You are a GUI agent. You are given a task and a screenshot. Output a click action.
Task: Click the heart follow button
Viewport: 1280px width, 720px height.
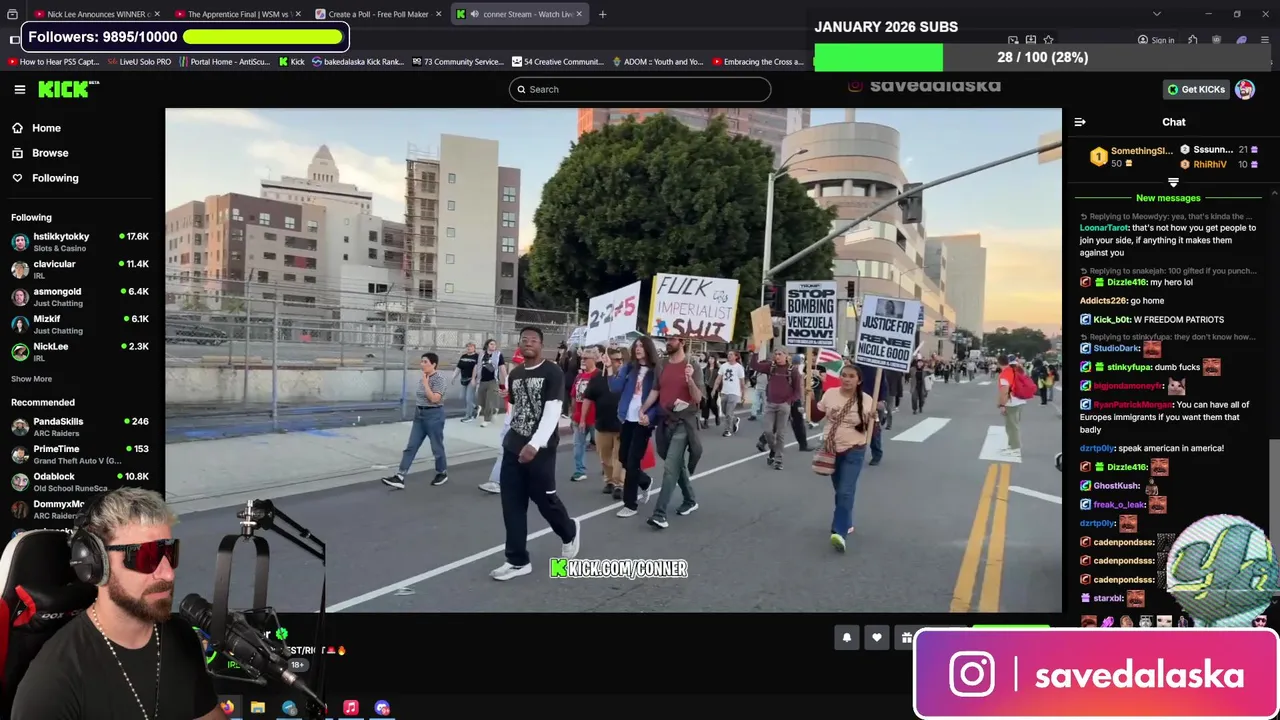click(x=877, y=638)
